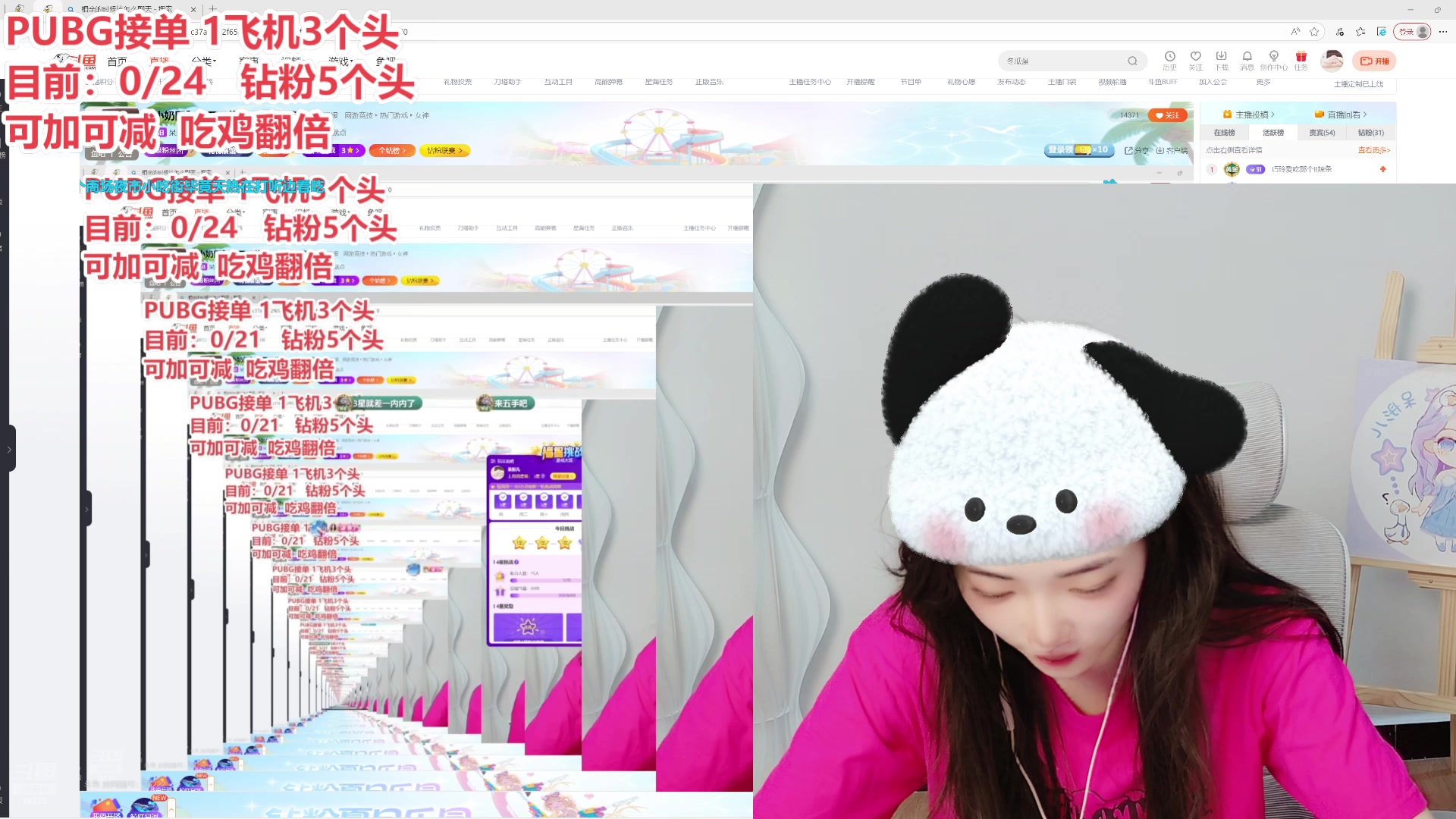Screen dimensions: 1456x819
Task: Open the 全站榜 ranking pill
Action: tap(392, 150)
